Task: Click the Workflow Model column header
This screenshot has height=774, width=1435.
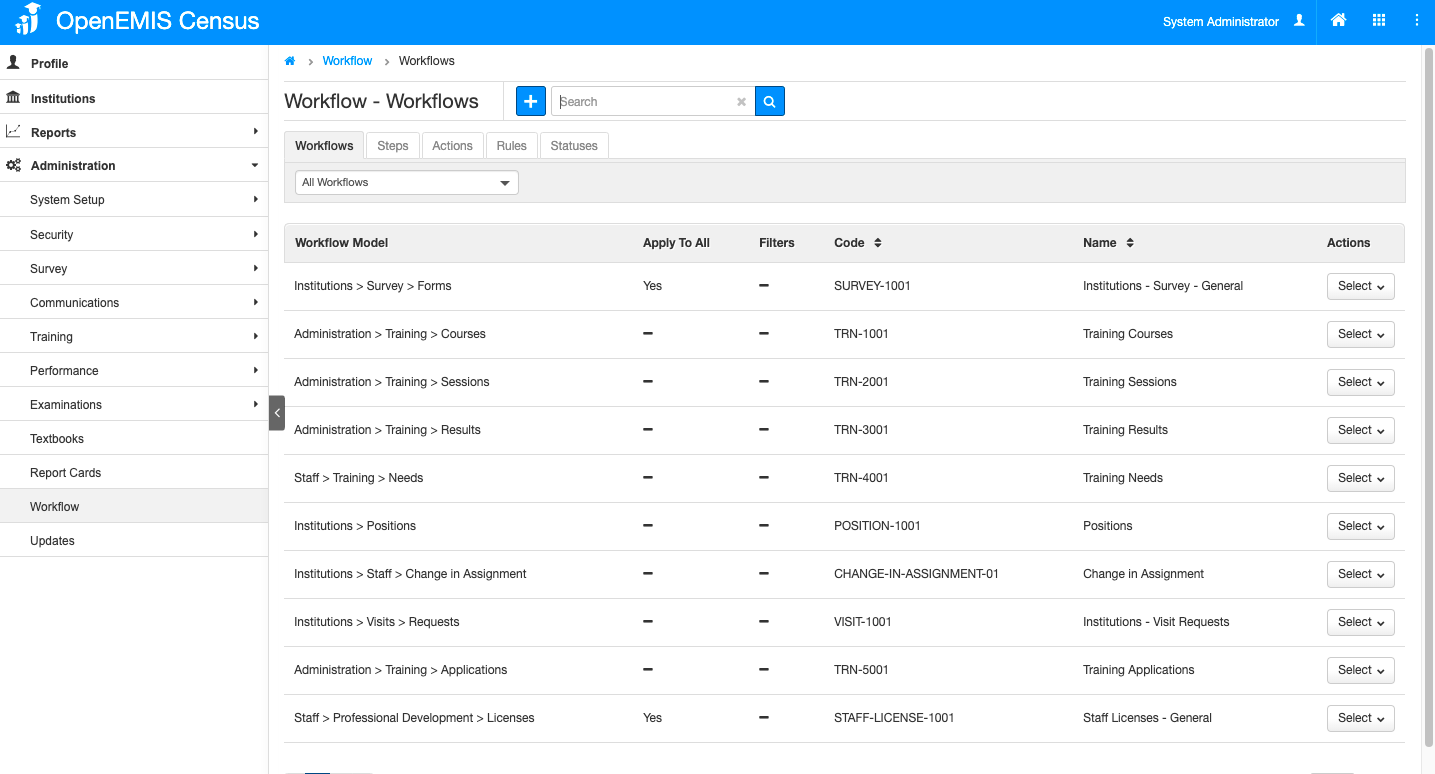Action: [x=341, y=243]
